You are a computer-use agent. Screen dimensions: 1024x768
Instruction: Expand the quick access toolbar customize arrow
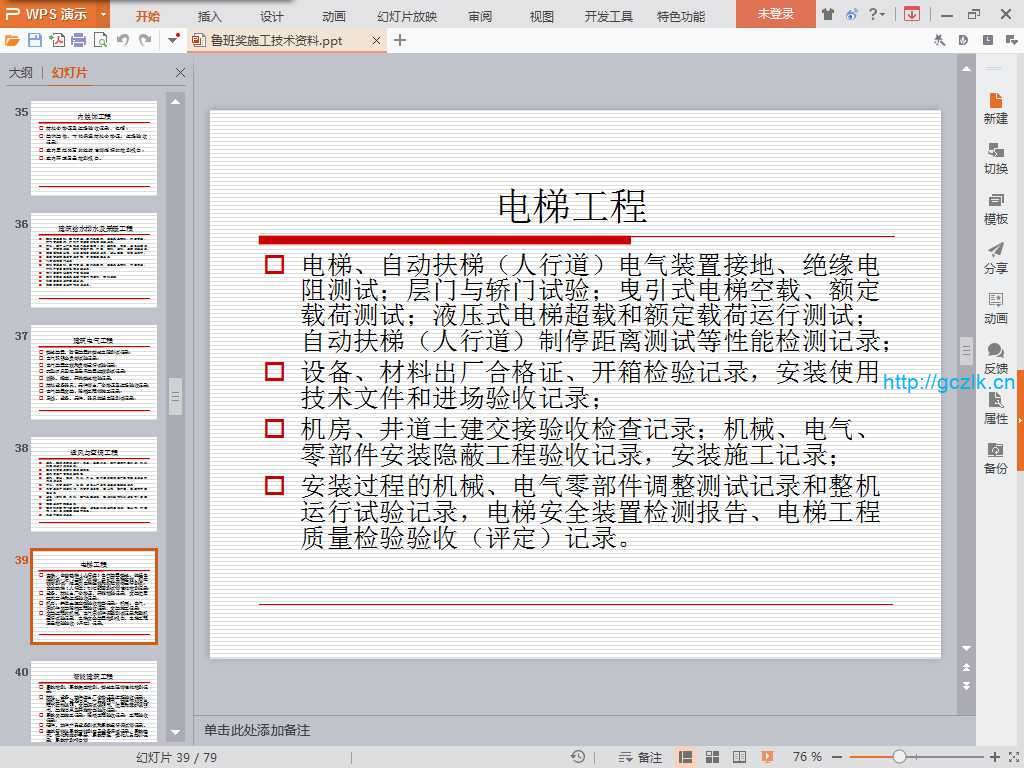click(x=173, y=40)
